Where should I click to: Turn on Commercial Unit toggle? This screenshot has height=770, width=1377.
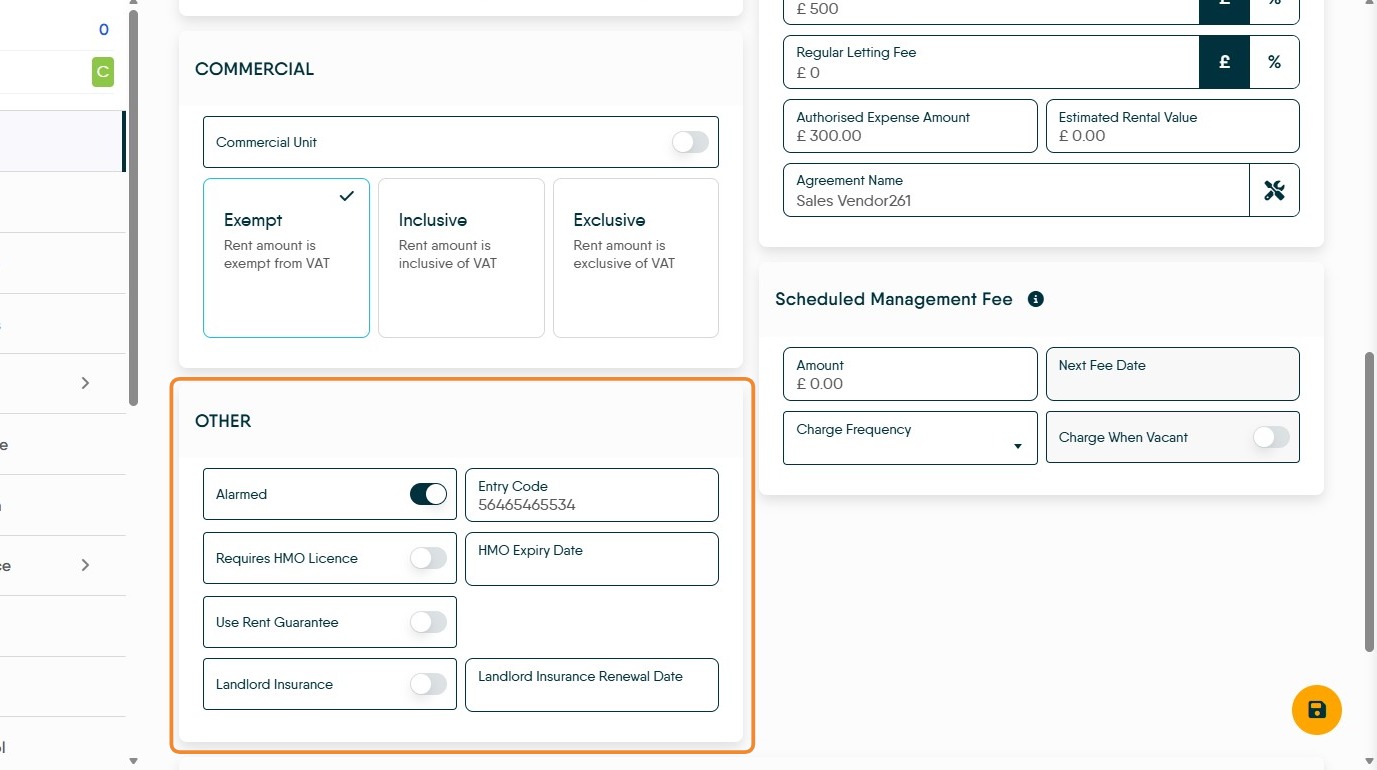pyautogui.click(x=690, y=142)
